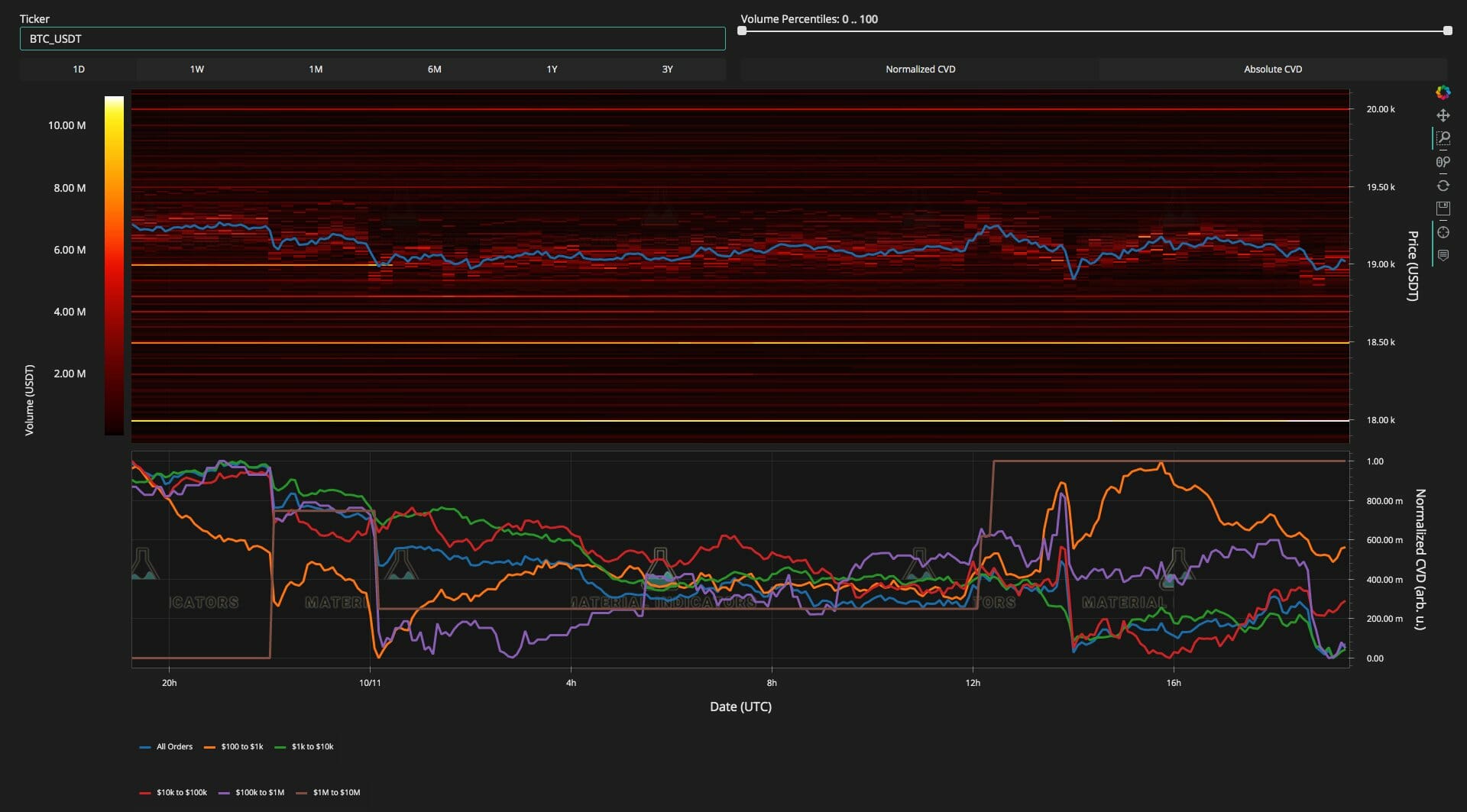Select the Wheel Zoom tool
Screen dimensions: 1467x812
point(1443,162)
